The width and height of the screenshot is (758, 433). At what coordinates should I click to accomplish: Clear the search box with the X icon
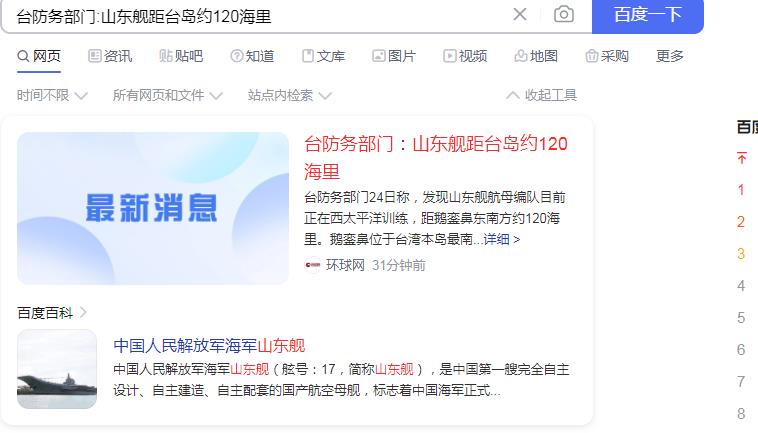pyautogui.click(x=520, y=14)
